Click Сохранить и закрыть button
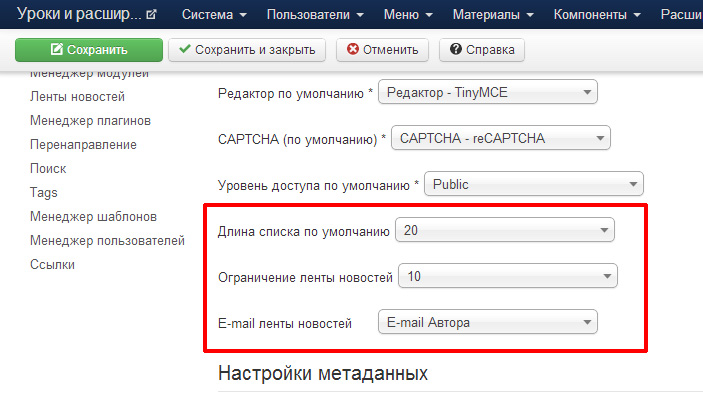 247,49
